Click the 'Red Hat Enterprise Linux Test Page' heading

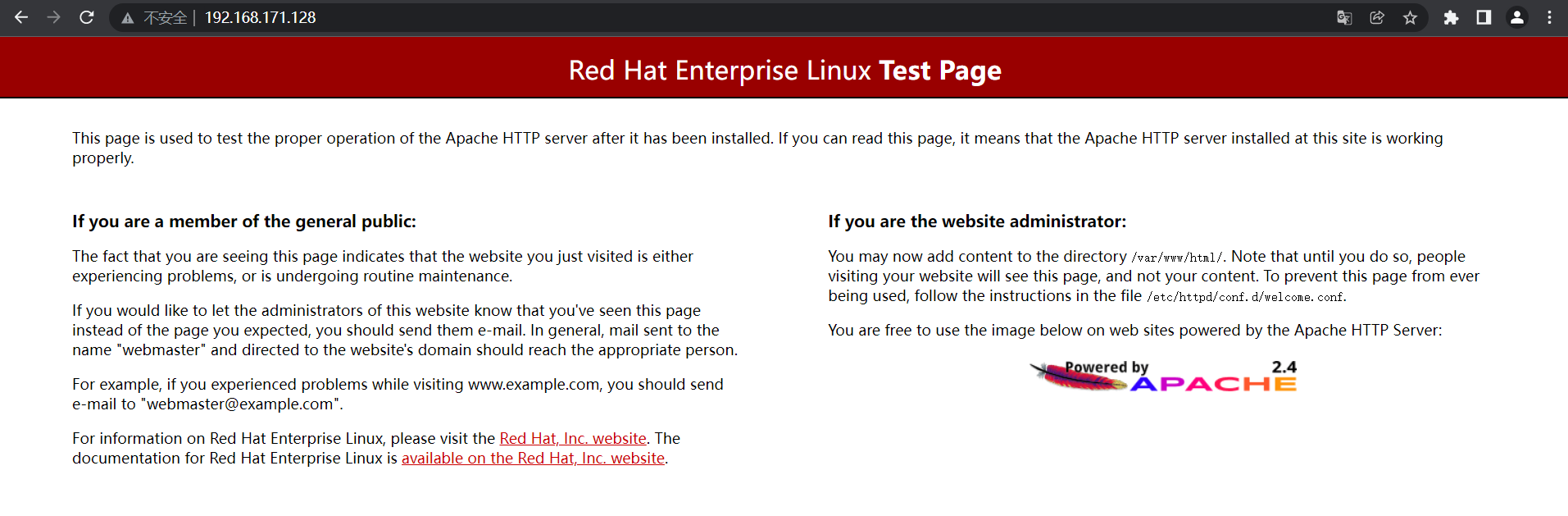(x=784, y=71)
